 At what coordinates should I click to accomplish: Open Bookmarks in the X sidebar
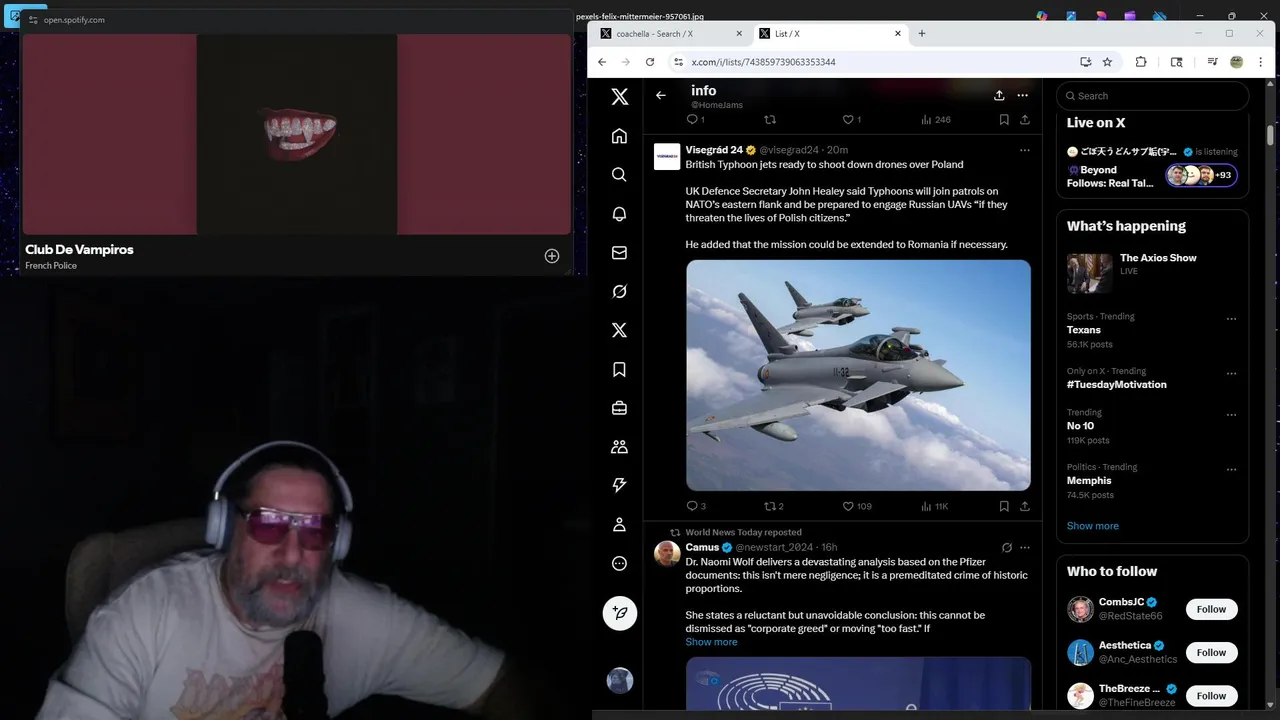tap(619, 369)
